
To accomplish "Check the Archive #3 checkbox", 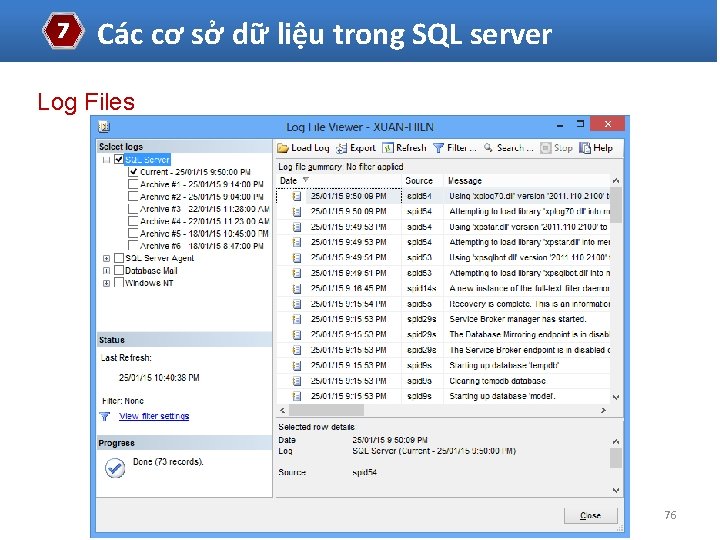I will pyautogui.click(x=133, y=209).
